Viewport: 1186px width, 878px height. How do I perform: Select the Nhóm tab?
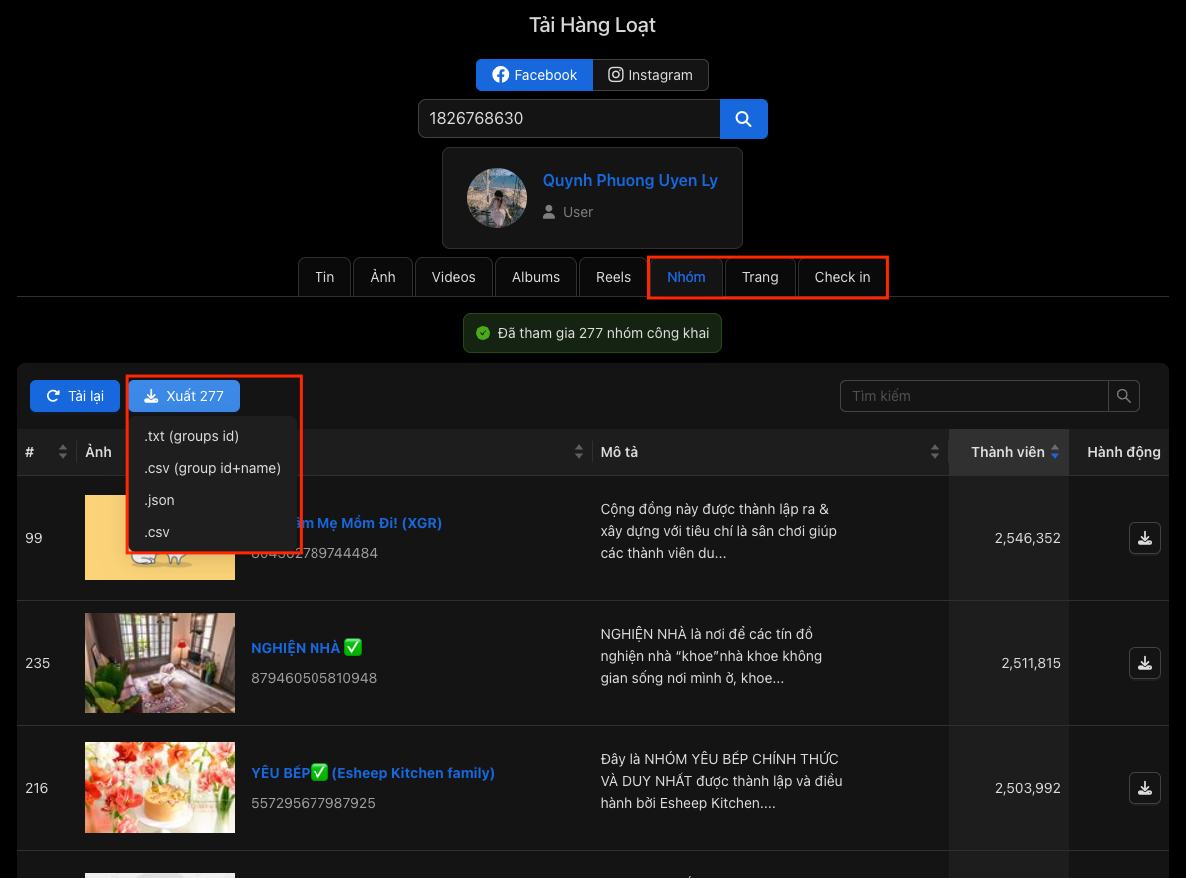pyautogui.click(x=686, y=277)
